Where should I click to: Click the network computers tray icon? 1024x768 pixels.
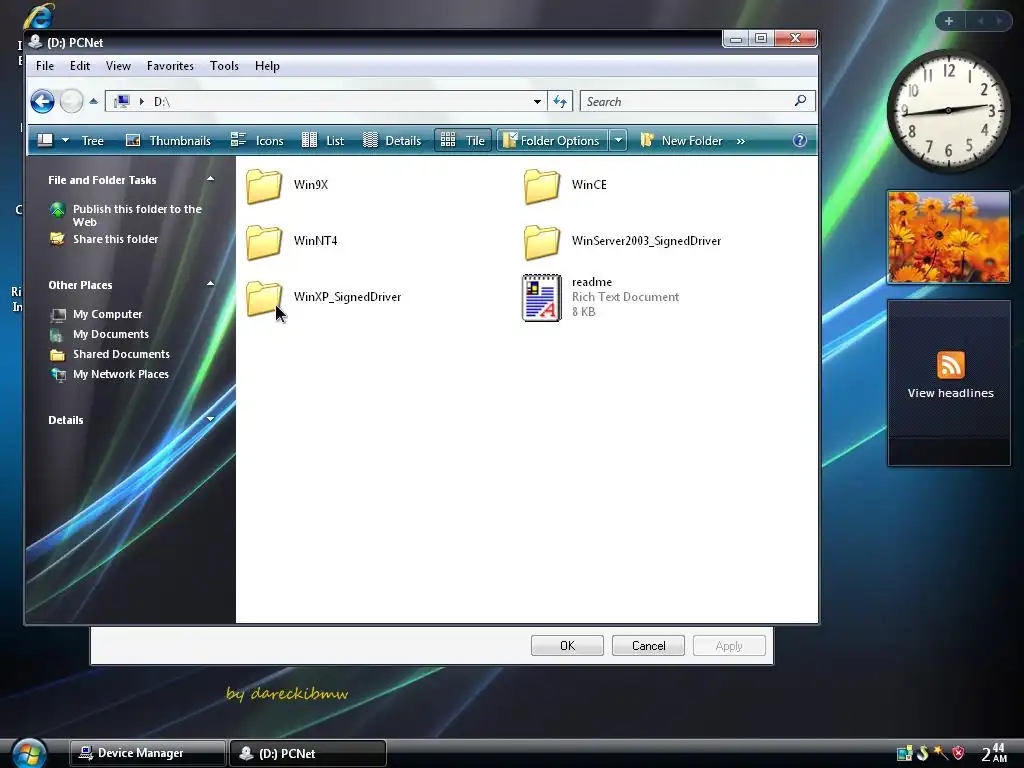point(904,754)
